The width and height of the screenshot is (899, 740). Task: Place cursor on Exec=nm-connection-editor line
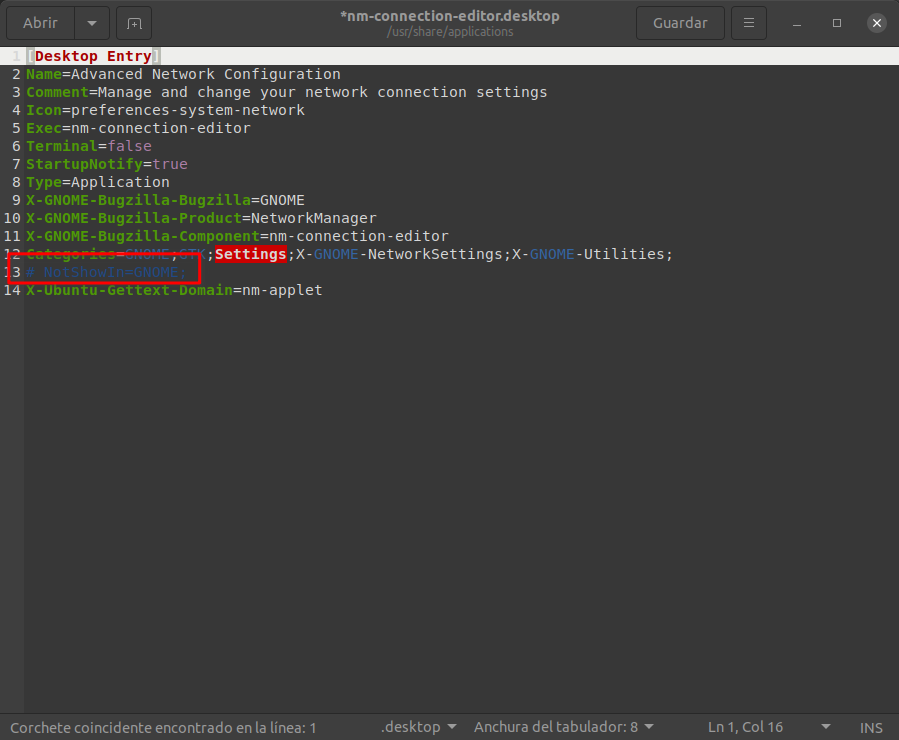pyautogui.click(x=138, y=128)
